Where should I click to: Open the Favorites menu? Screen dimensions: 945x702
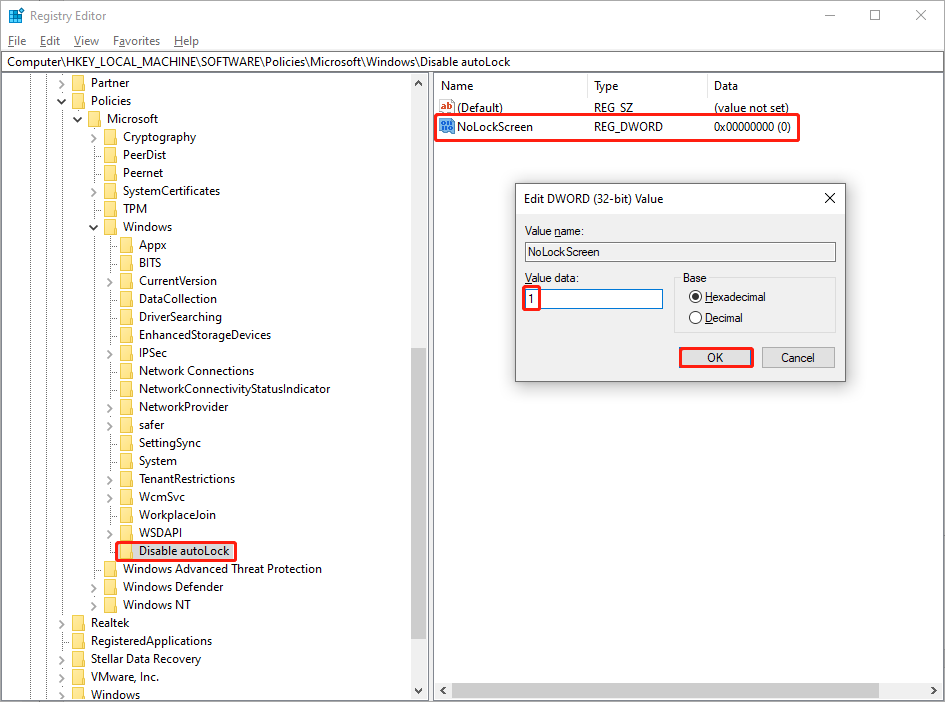tap(136, 41)
